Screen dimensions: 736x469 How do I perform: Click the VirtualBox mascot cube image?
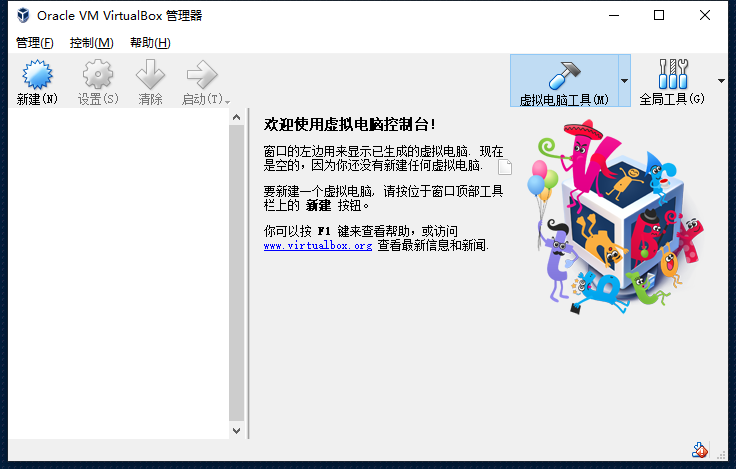point(616,217)
